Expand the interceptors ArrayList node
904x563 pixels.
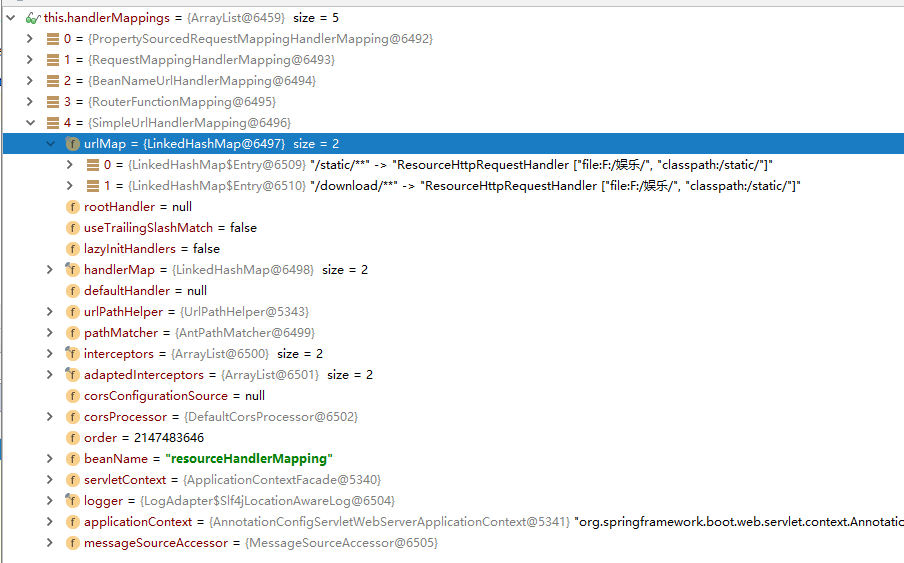click(50, 354)
